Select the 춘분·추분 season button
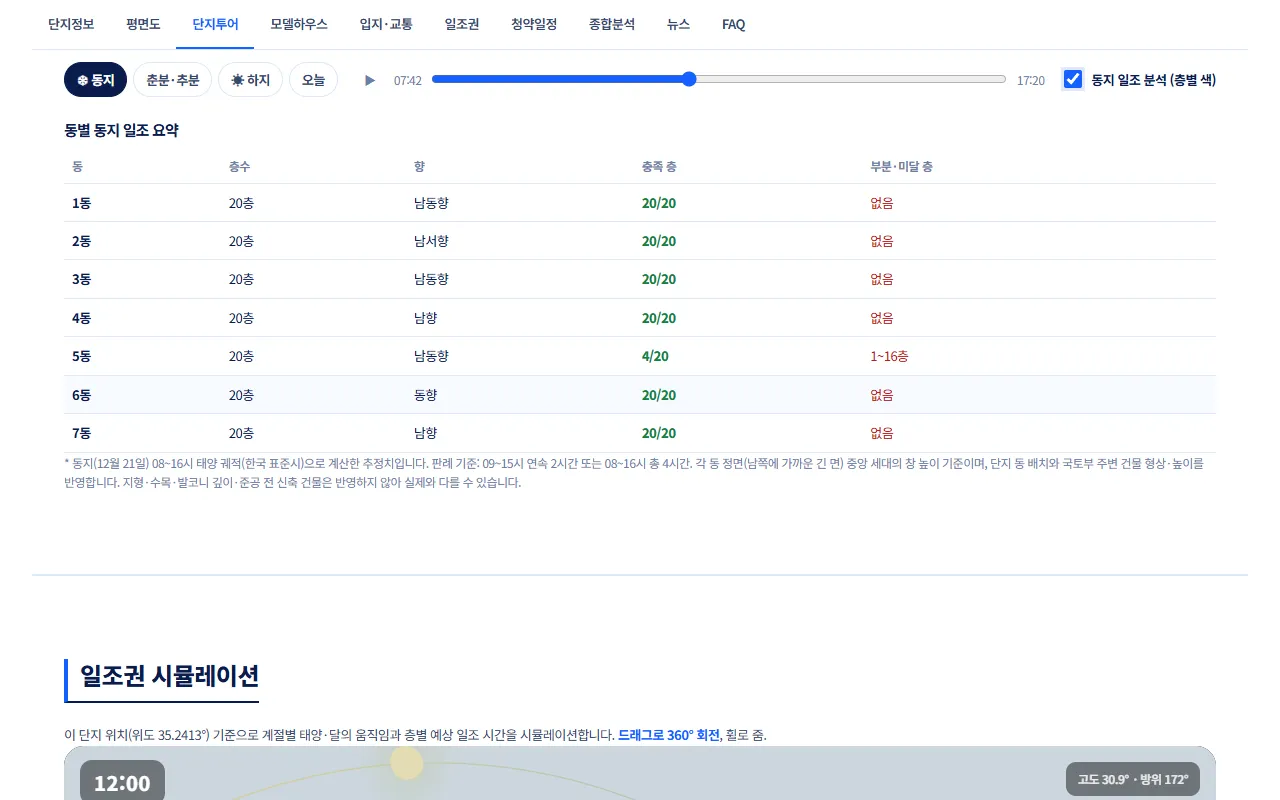Viewport: 1280px width, 800px height. coord(172,80)
